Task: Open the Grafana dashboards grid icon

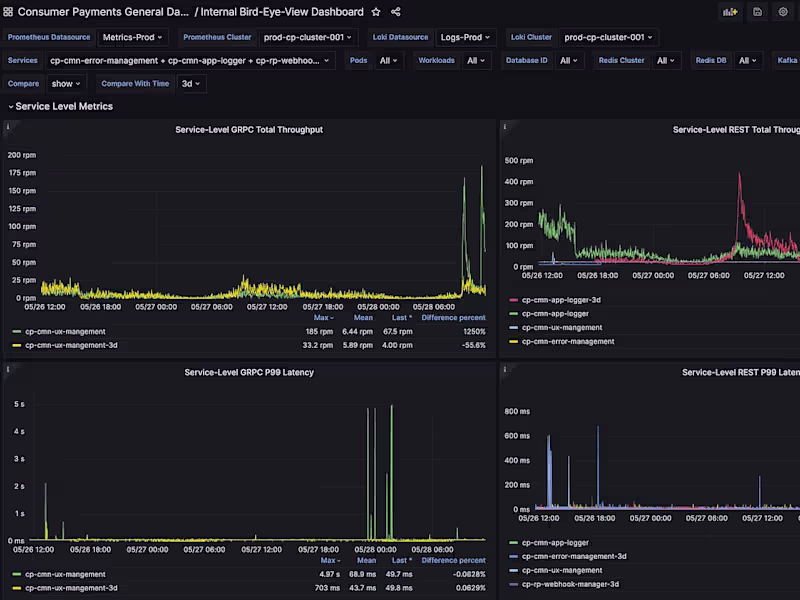Action: [8, 12]
